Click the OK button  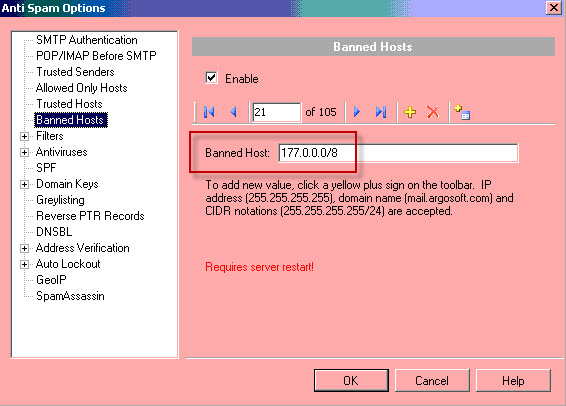pos(351,380)
